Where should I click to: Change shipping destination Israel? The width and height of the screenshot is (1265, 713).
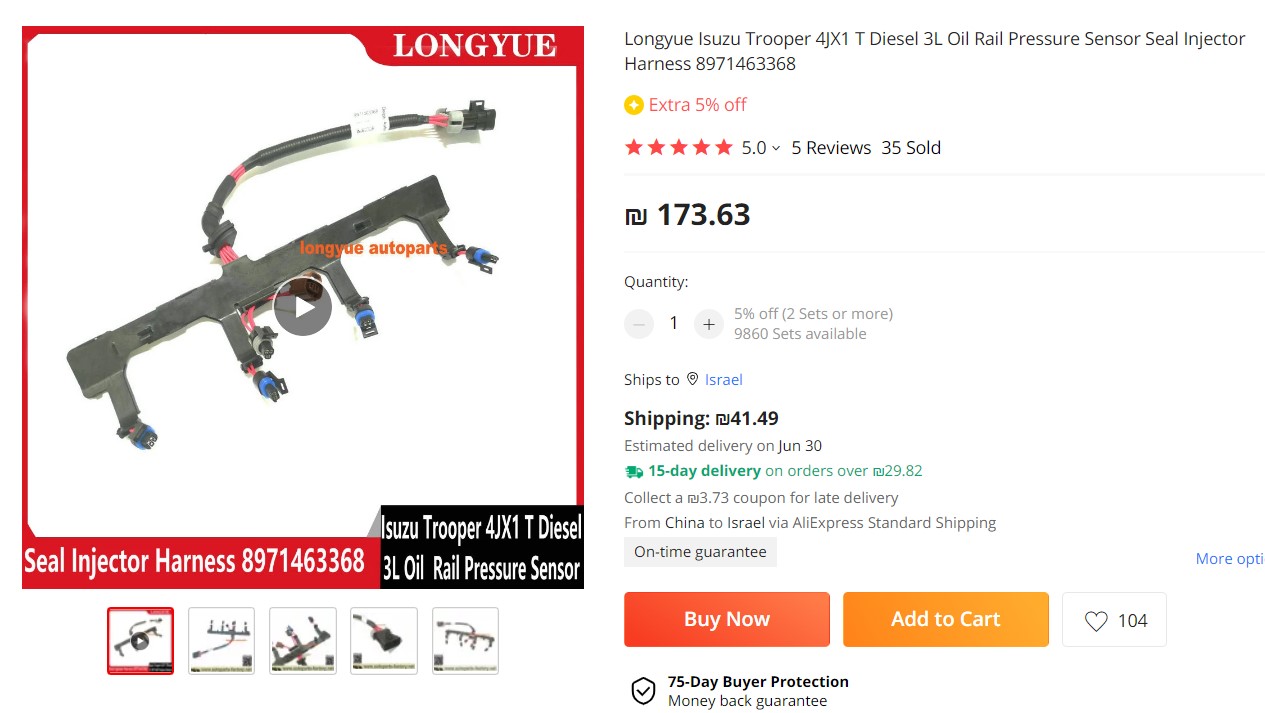click(x=724, y=379)
